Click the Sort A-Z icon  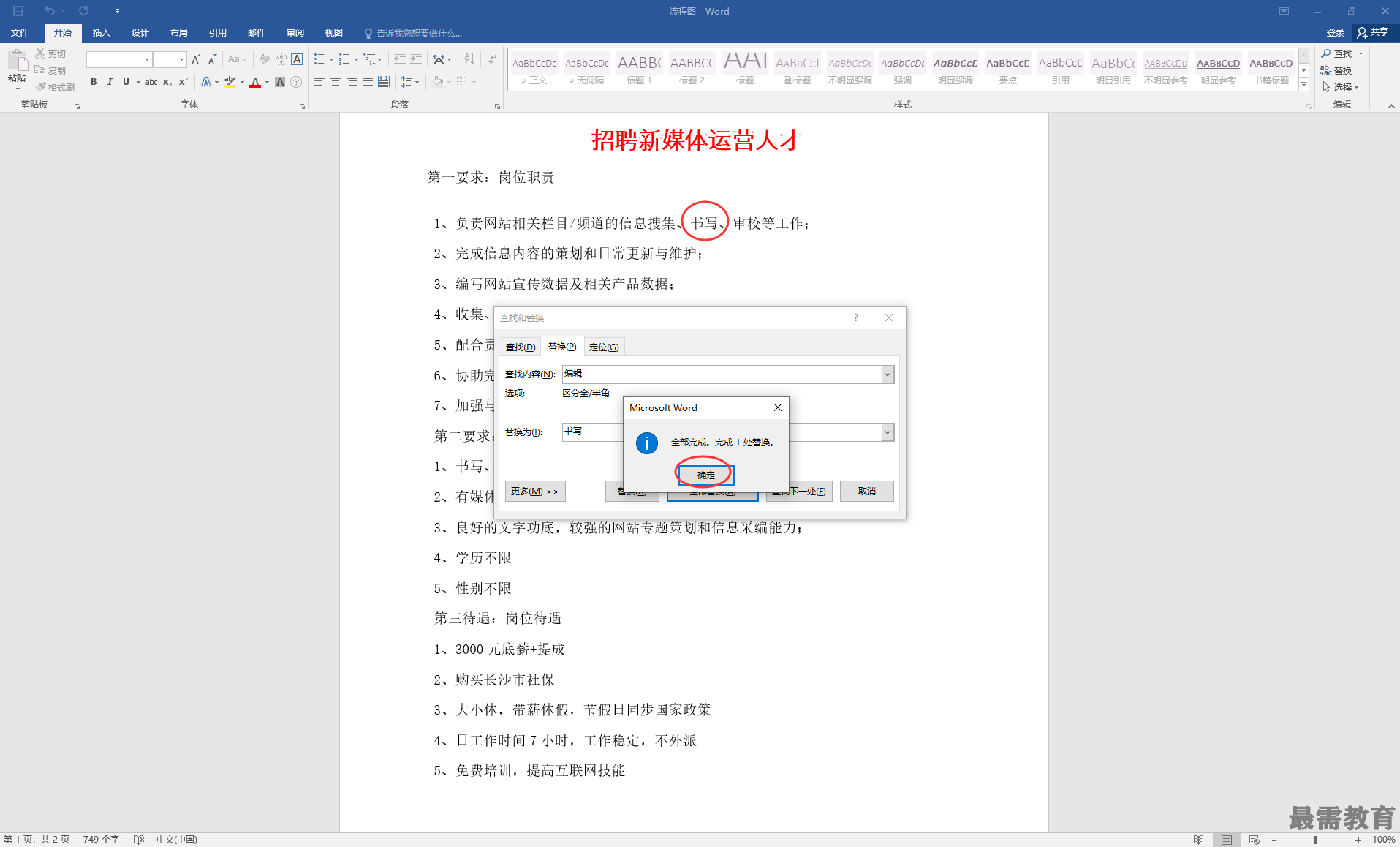469,59
